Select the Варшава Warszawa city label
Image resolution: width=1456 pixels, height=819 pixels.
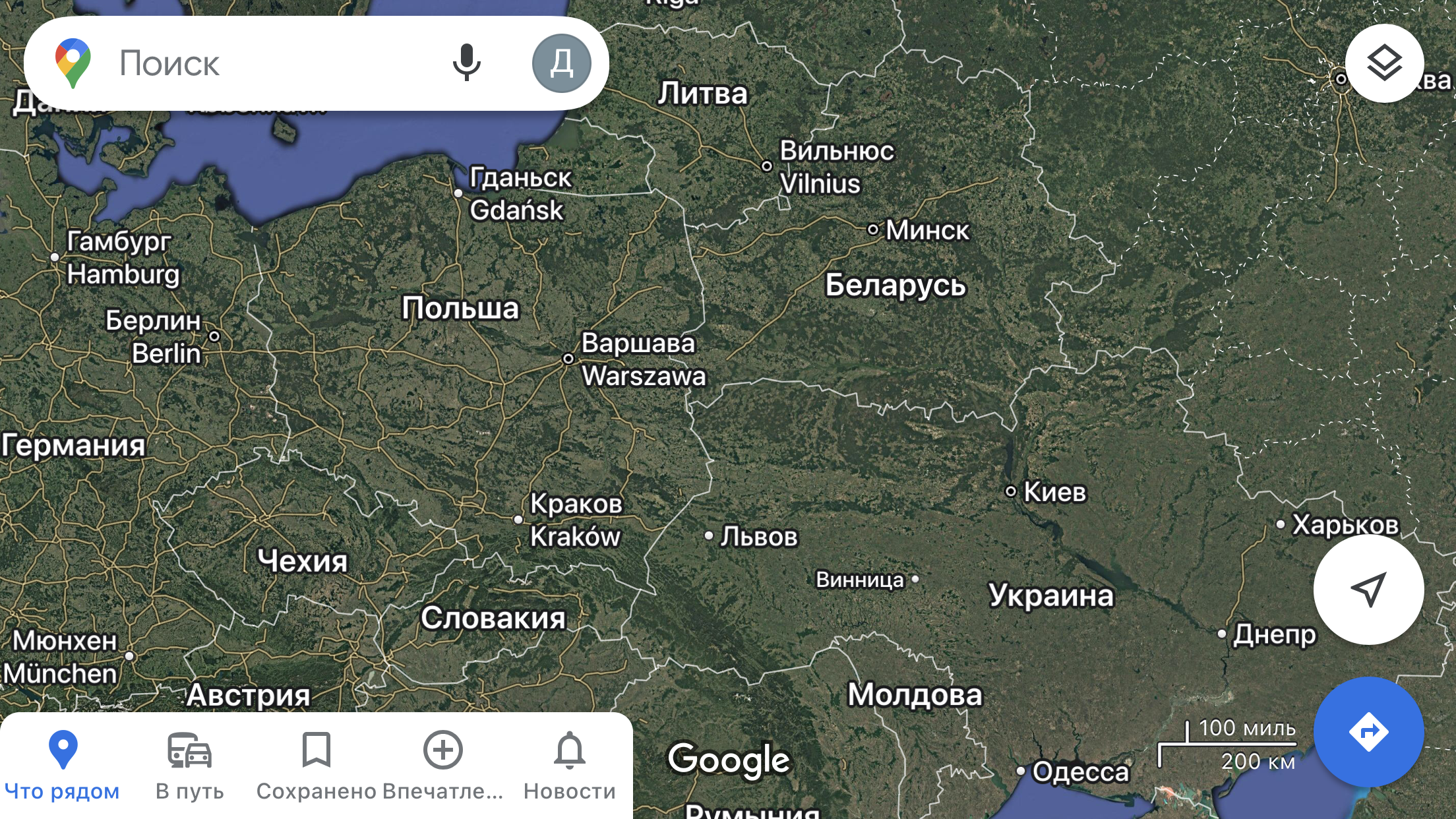click(x=643, y=359)
